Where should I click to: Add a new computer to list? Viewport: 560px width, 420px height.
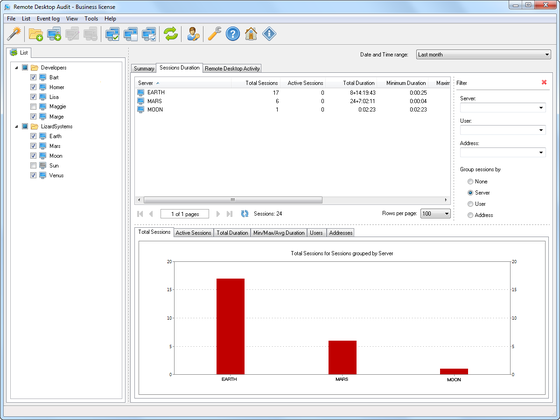(x=54, y=34)
